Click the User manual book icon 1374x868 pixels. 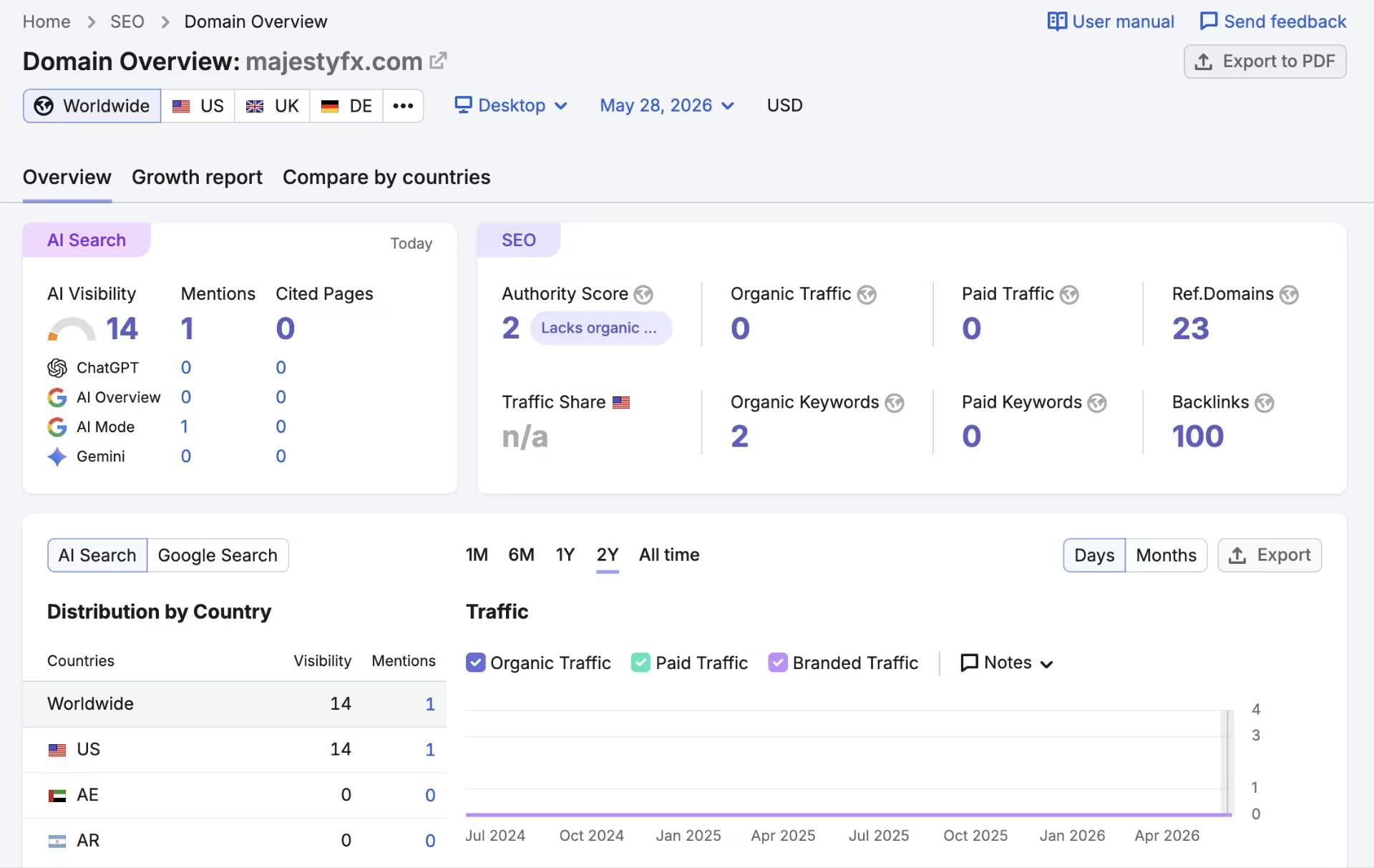(1057, 21)
